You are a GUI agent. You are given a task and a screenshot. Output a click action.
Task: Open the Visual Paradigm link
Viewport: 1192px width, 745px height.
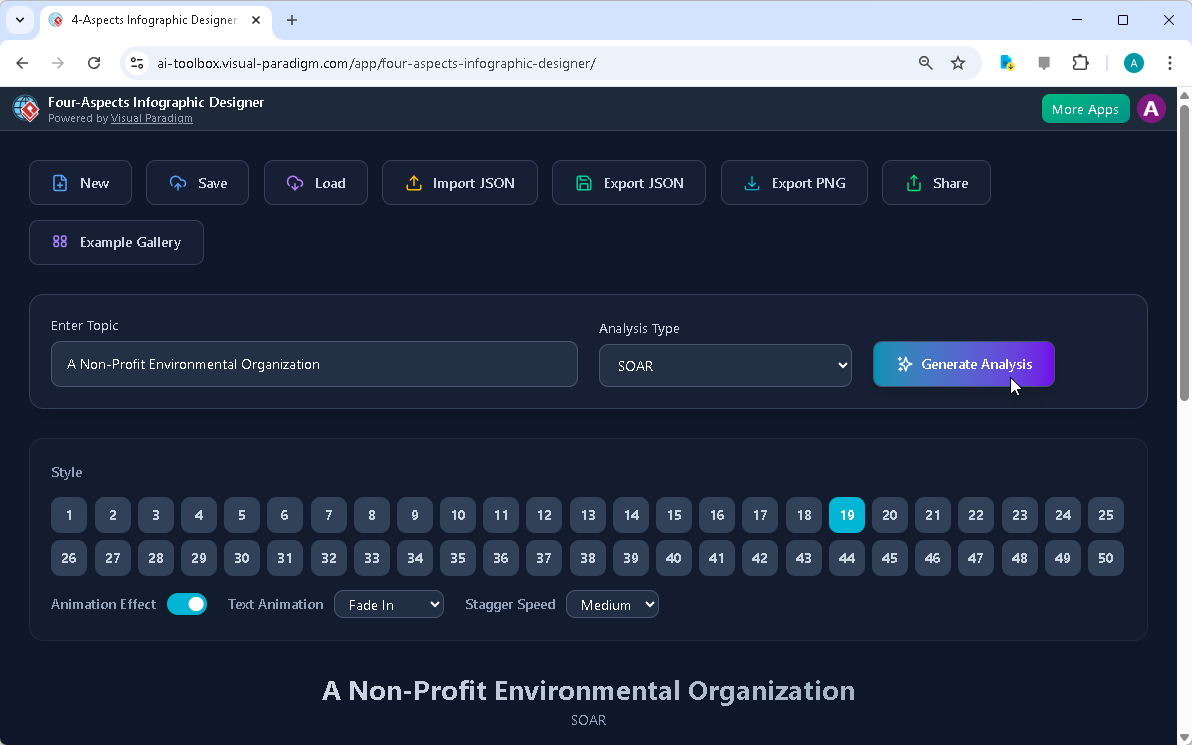coord(151,118)
